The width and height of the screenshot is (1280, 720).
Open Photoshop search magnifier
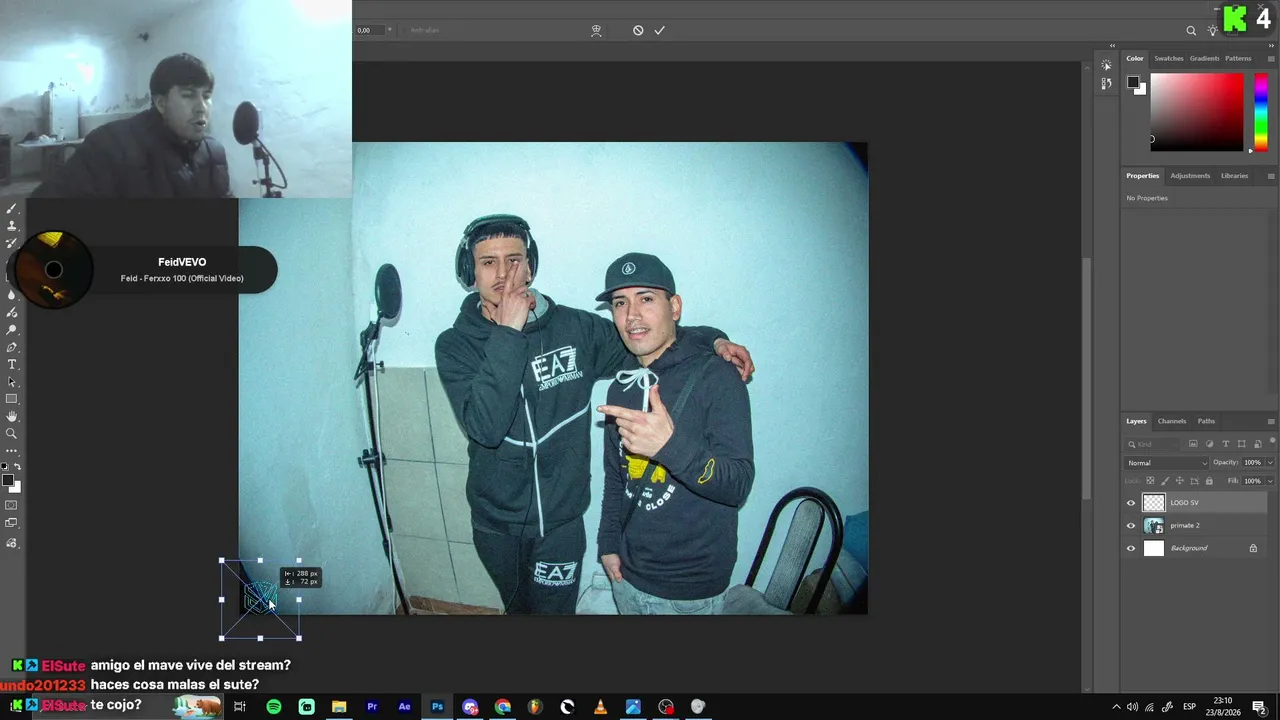coord(1191,30)
